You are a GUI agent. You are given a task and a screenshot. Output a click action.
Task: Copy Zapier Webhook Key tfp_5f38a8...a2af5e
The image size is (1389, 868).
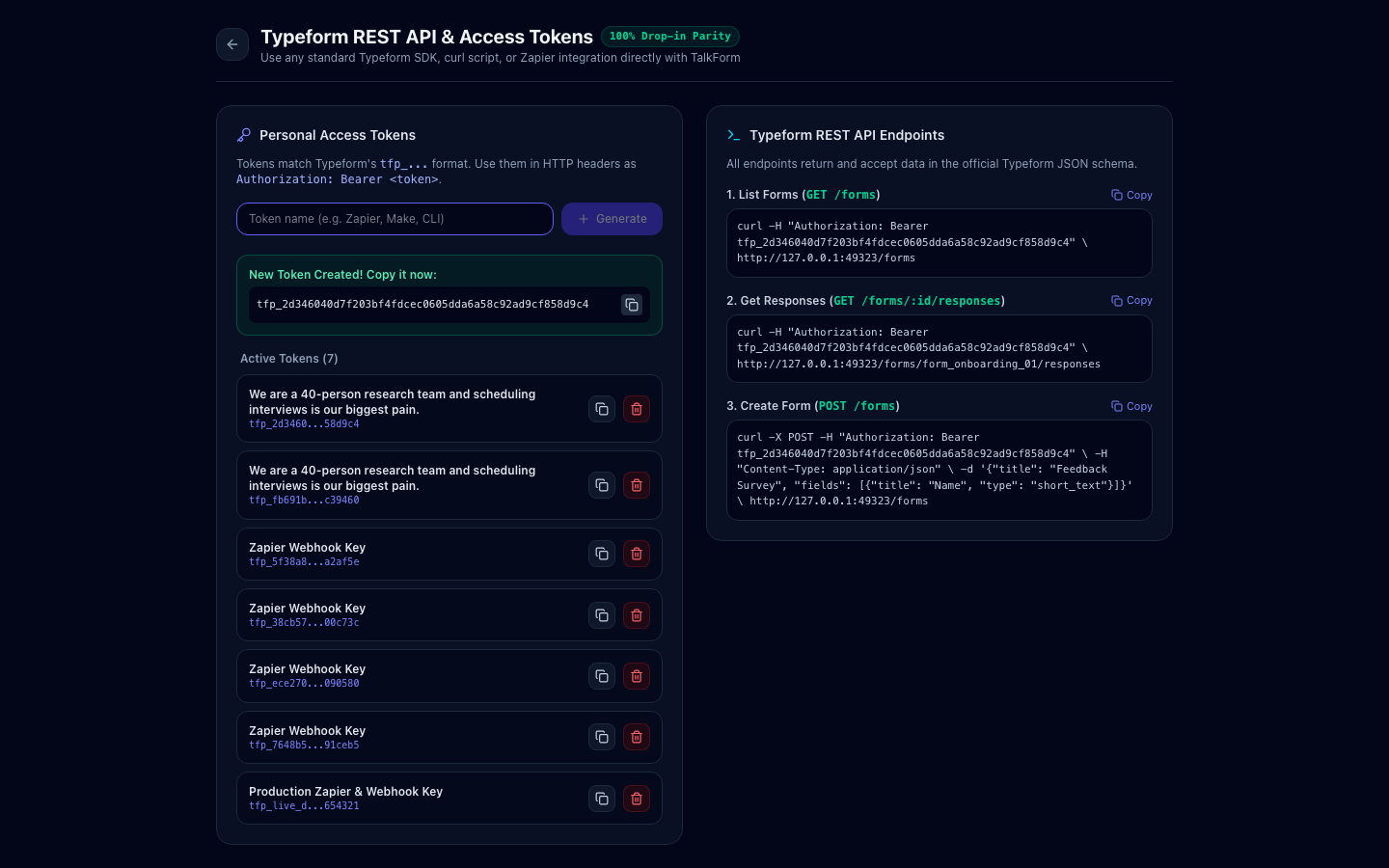pyautogui.click(x=602, y=554)
